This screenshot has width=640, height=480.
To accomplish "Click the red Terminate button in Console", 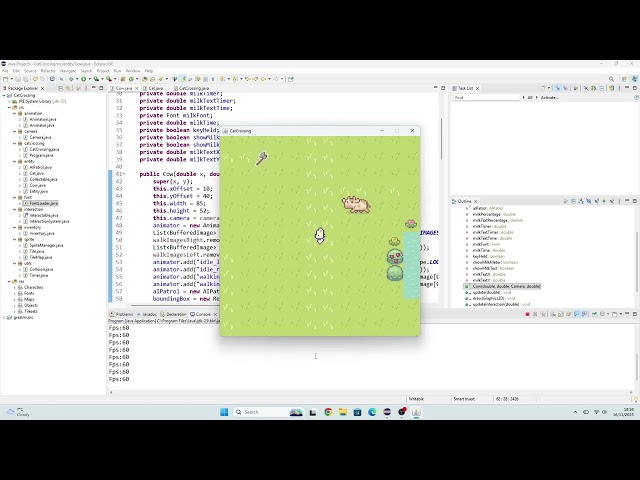I will click(527, 314).
